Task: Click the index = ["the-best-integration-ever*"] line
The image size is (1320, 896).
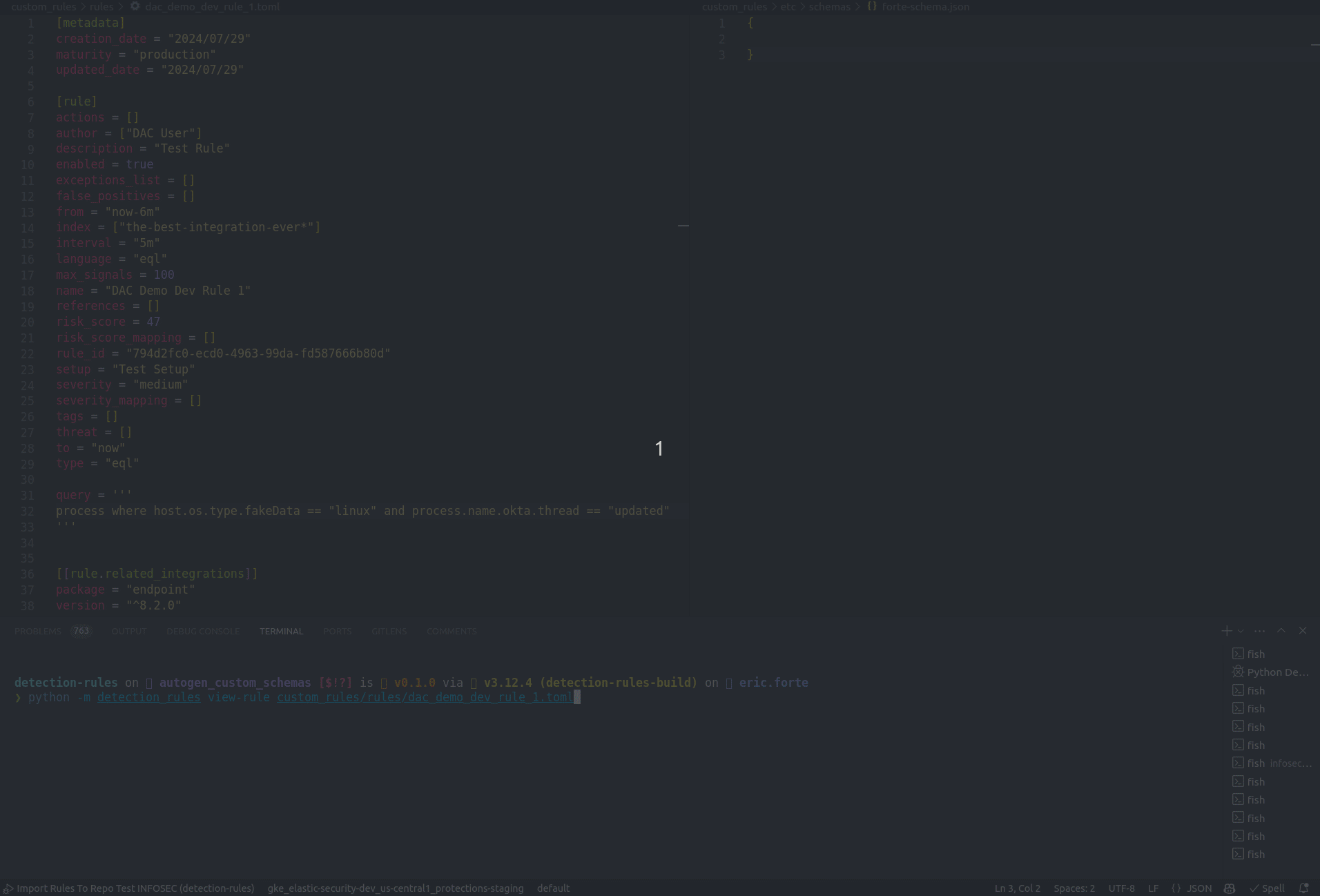Action: pyautogui.click(x=188, y=227)
